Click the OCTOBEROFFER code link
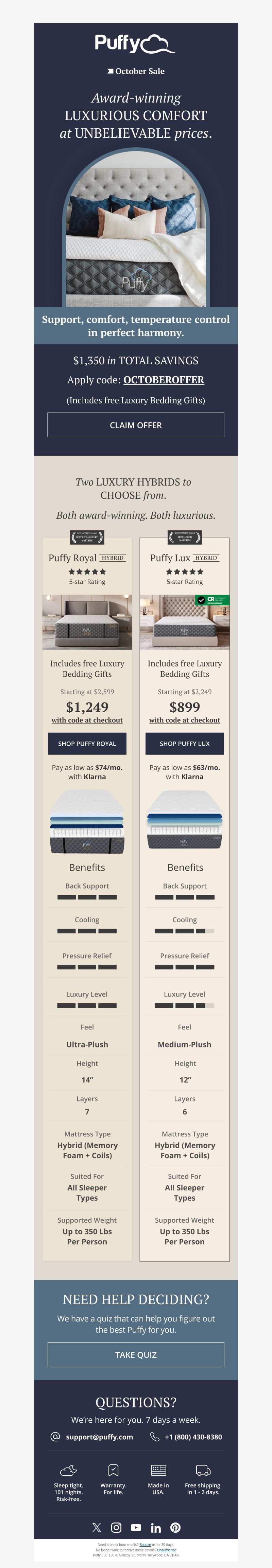 click(164, 380)
